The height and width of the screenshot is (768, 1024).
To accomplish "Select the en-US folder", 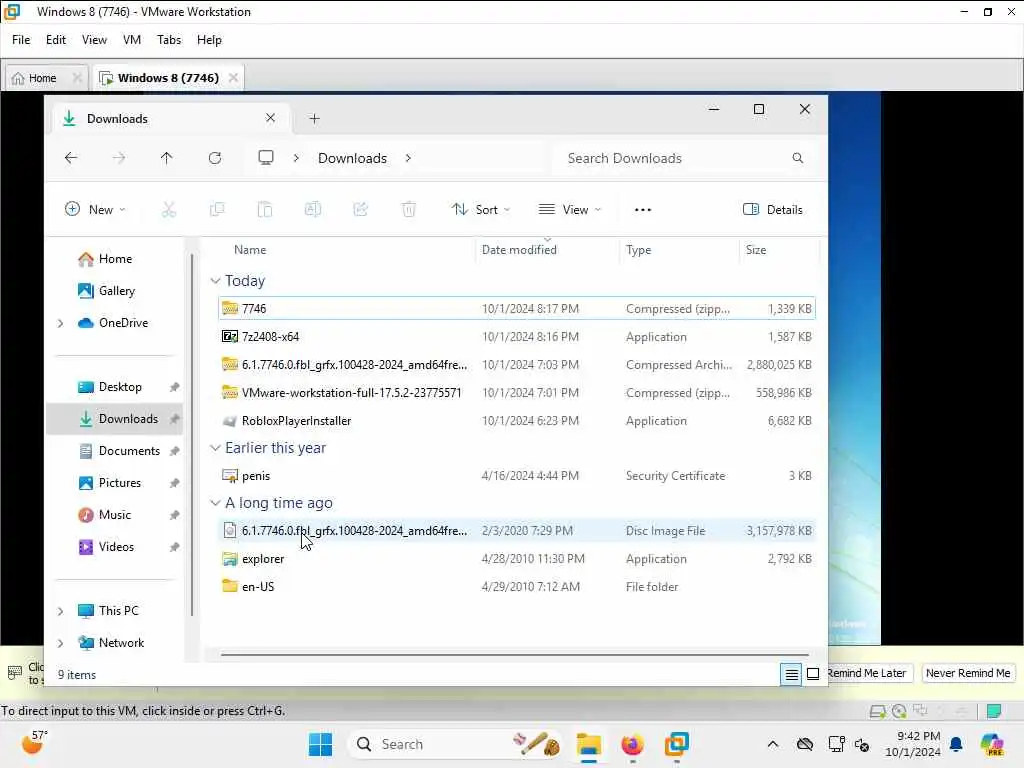I will click(517, 587).
